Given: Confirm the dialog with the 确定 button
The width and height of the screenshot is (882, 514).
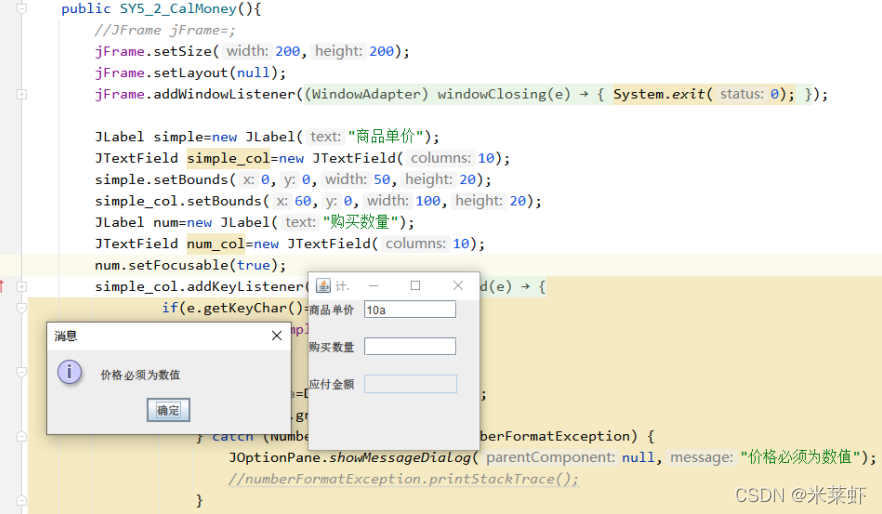Looking at the screenshot, I should point(168,410).
